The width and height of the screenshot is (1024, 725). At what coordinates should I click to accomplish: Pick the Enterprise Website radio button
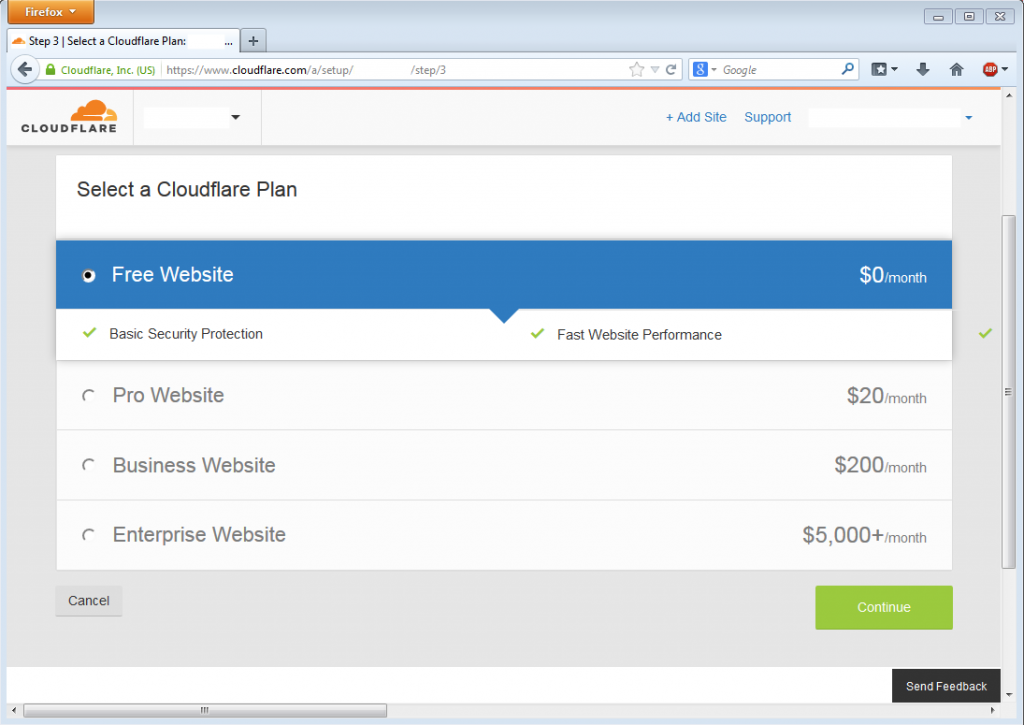tap(89, 536)
